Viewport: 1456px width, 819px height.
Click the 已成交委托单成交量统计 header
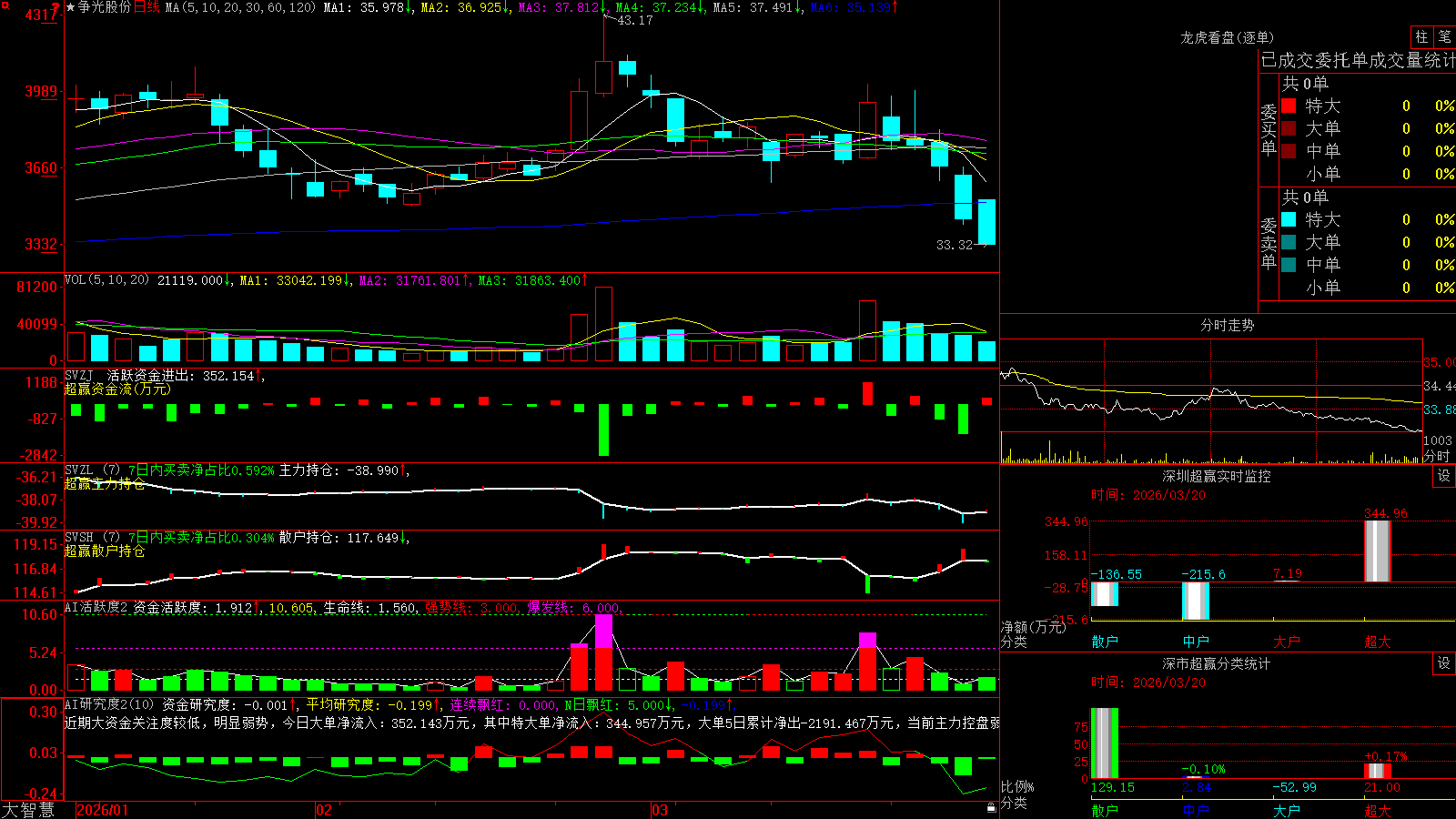click(x=1358, y=60)
